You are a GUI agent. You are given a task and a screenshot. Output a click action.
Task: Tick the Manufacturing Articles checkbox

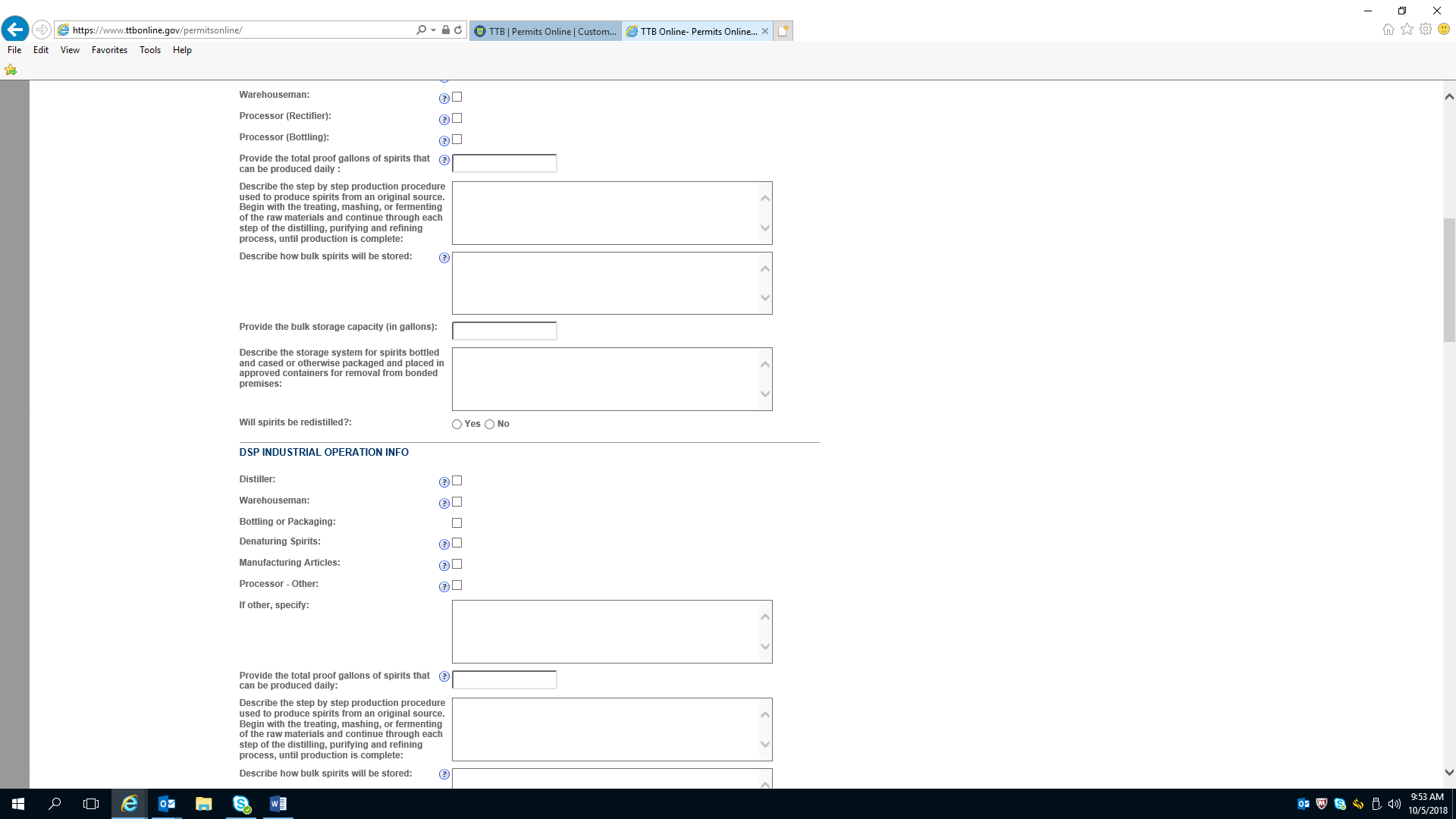(457, 564)
